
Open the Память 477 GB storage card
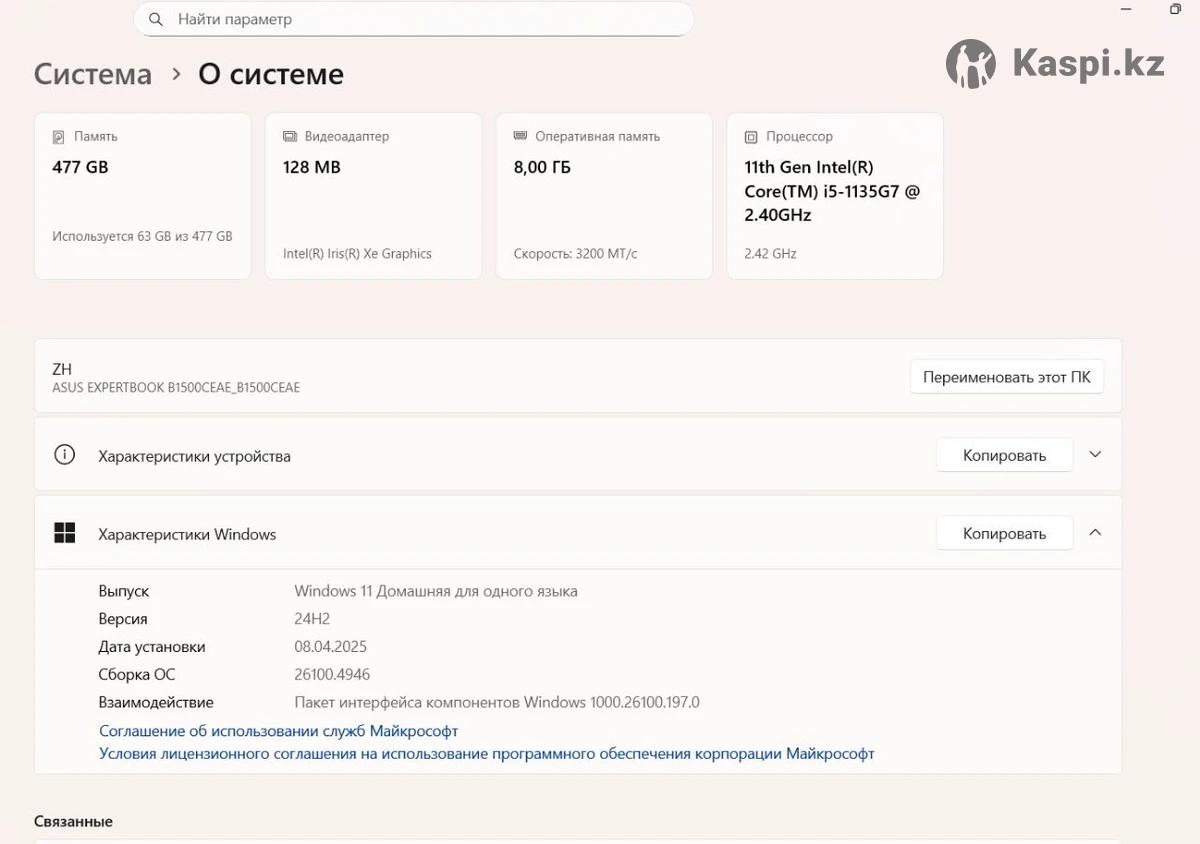point(142,195)
